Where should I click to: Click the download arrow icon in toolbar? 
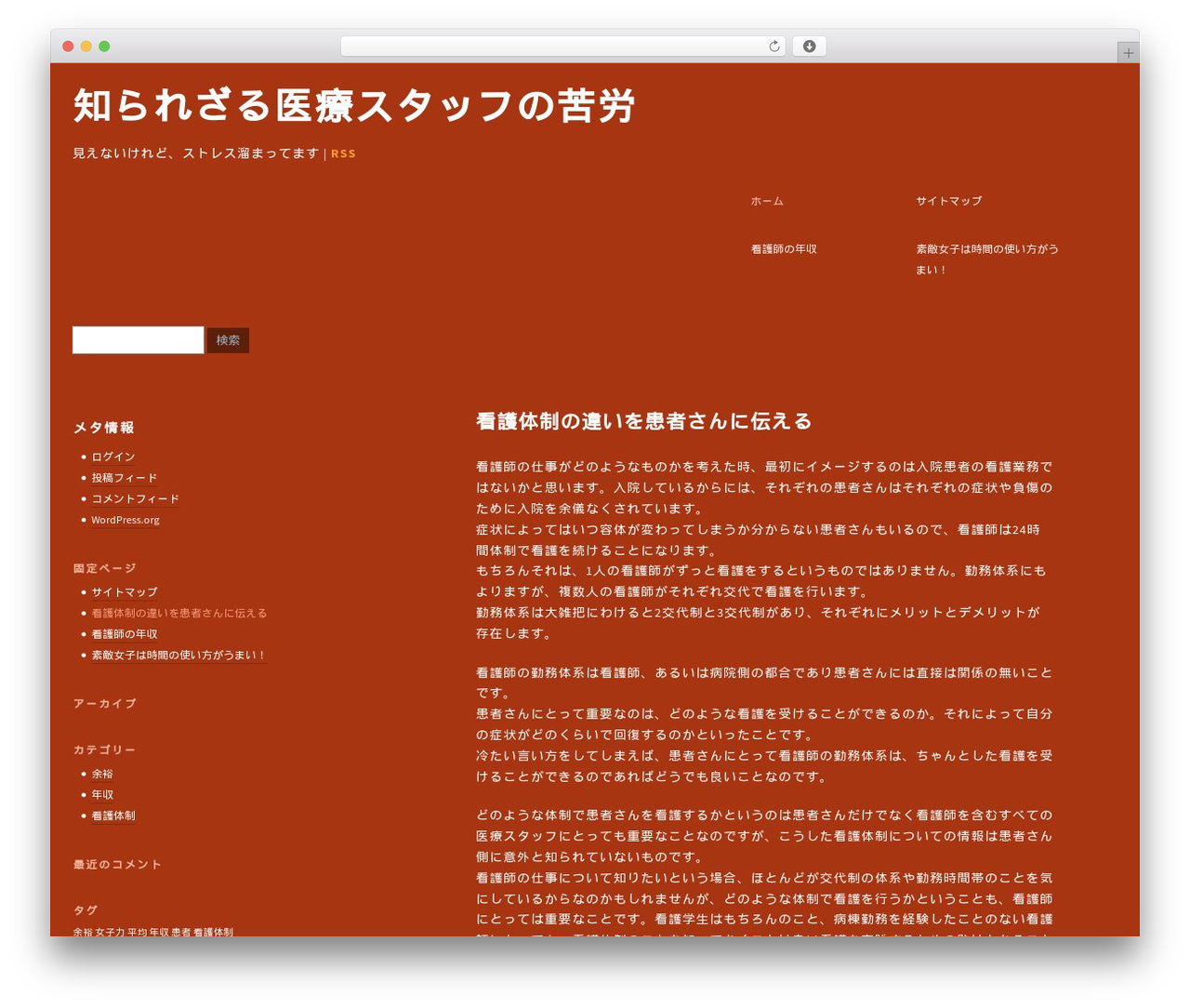click(809, 46)
